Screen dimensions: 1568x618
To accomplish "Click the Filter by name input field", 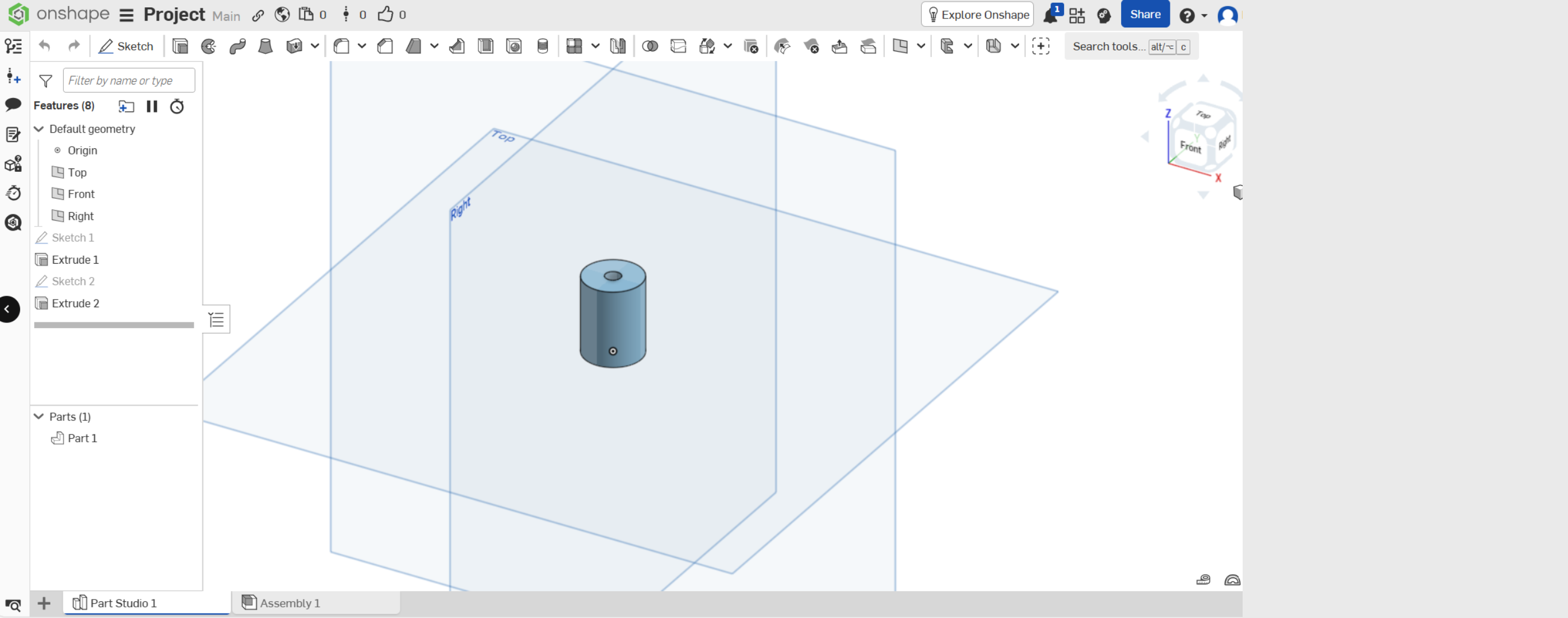I will [128, 80].
